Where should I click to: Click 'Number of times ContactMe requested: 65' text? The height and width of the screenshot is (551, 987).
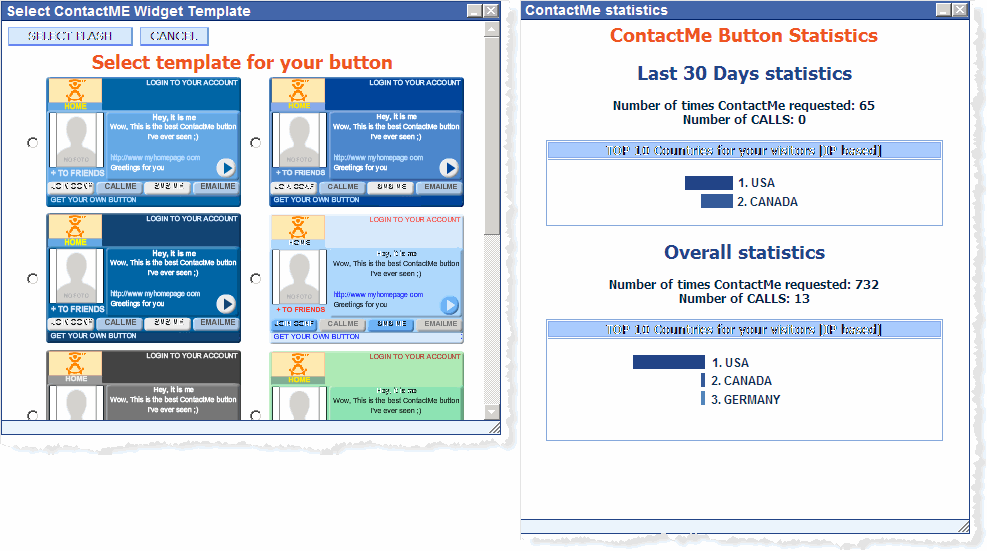743,106
